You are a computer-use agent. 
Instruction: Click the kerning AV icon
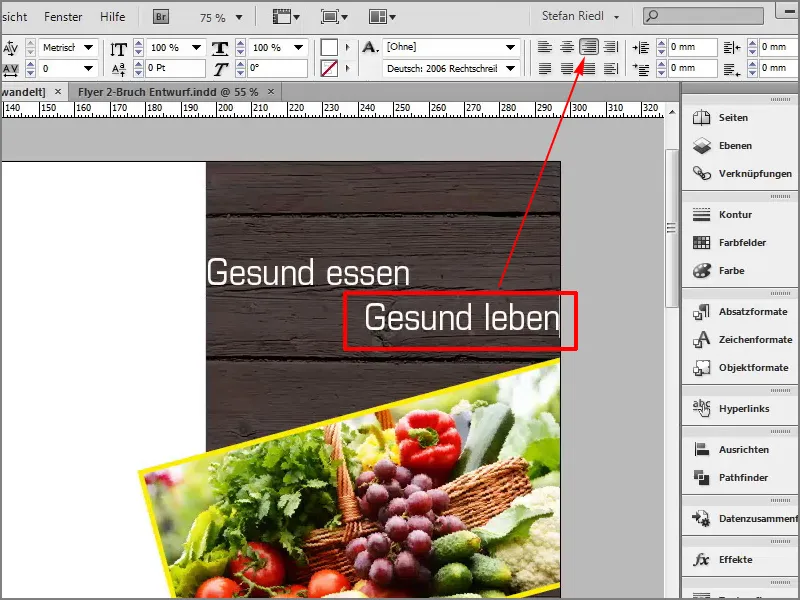[11, 48]
